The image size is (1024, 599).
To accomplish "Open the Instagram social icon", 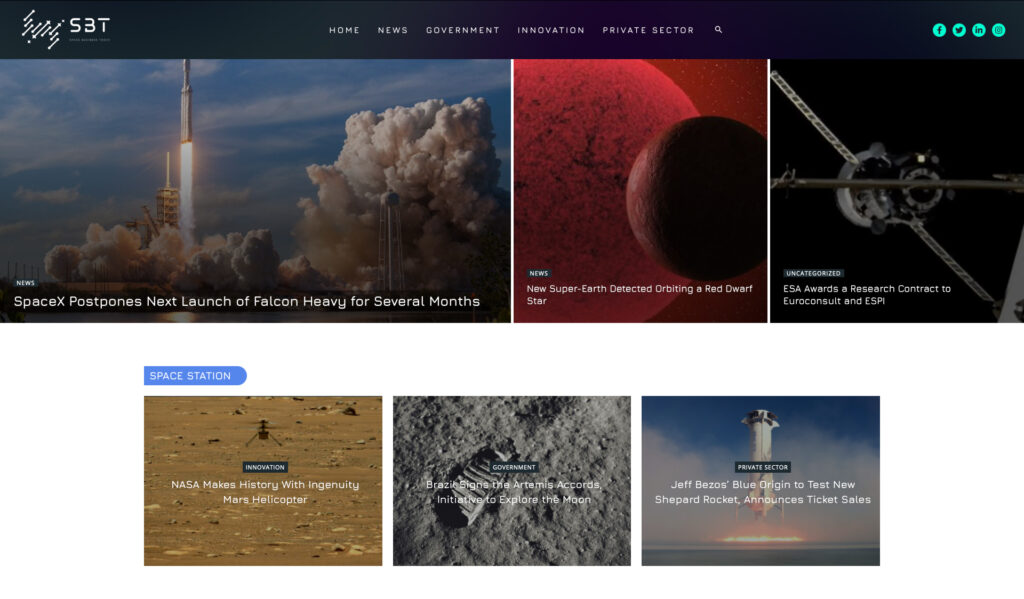I will click(x=999, y=30).
